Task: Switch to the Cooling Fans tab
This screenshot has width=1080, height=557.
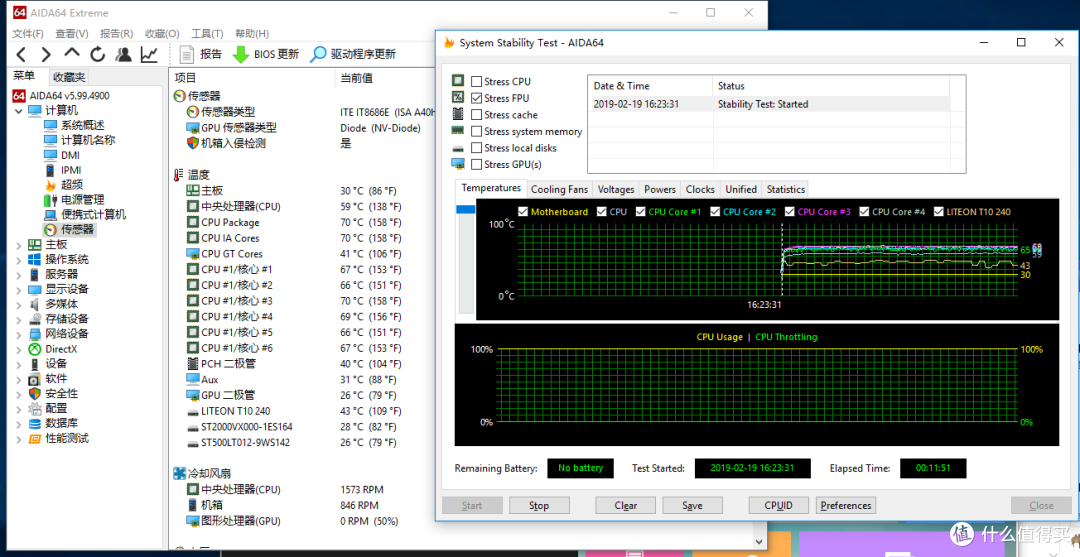Action: [559, 189]
